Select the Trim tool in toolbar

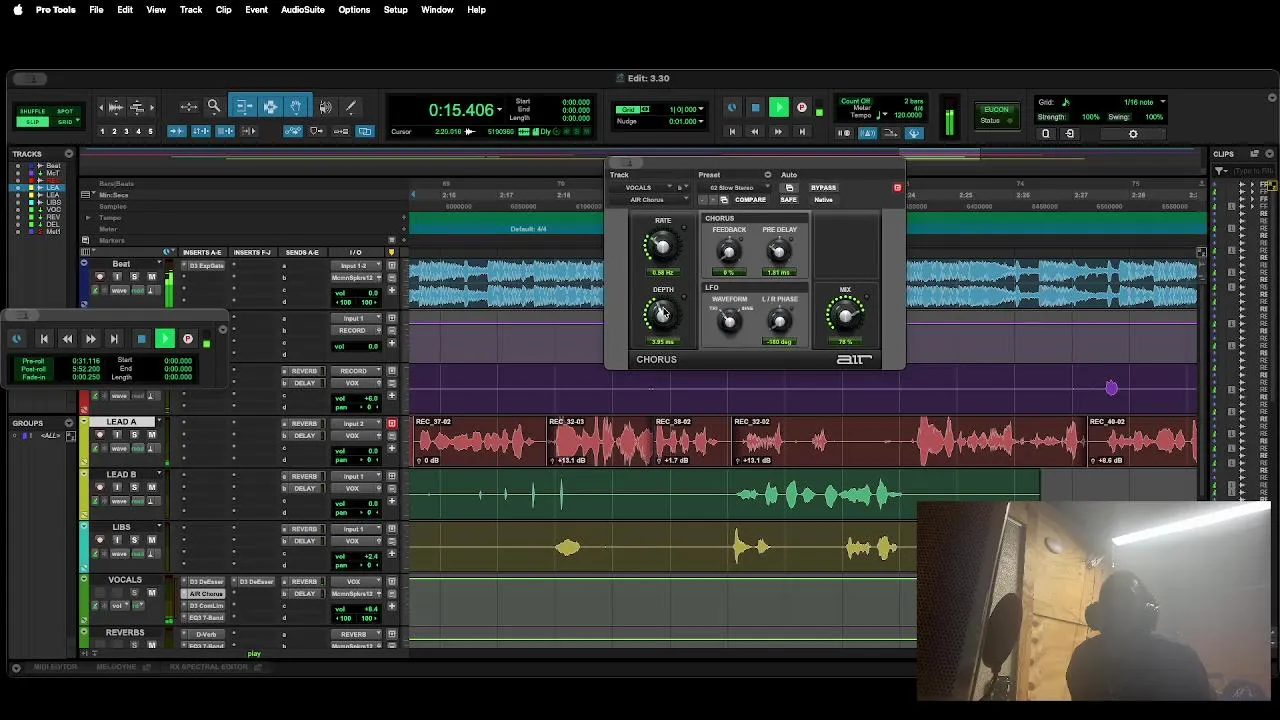click(244, 106)
